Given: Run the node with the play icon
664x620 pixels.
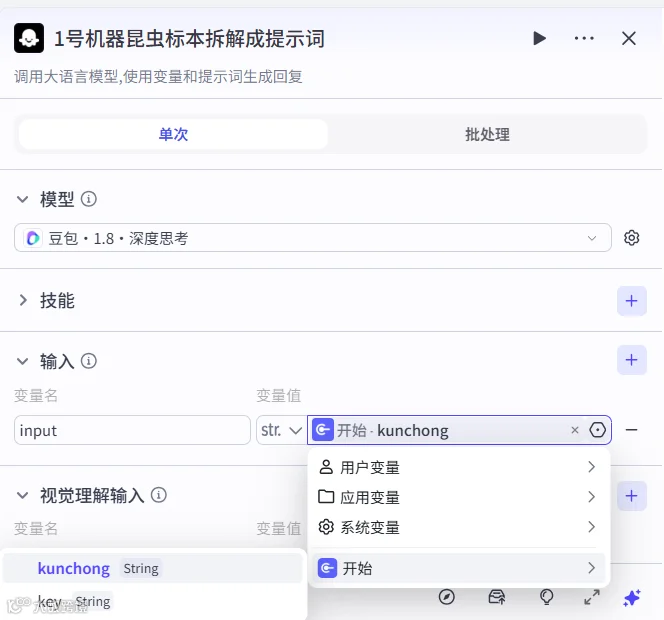Looking at the screenshot, I should click(x=539, y=39).
